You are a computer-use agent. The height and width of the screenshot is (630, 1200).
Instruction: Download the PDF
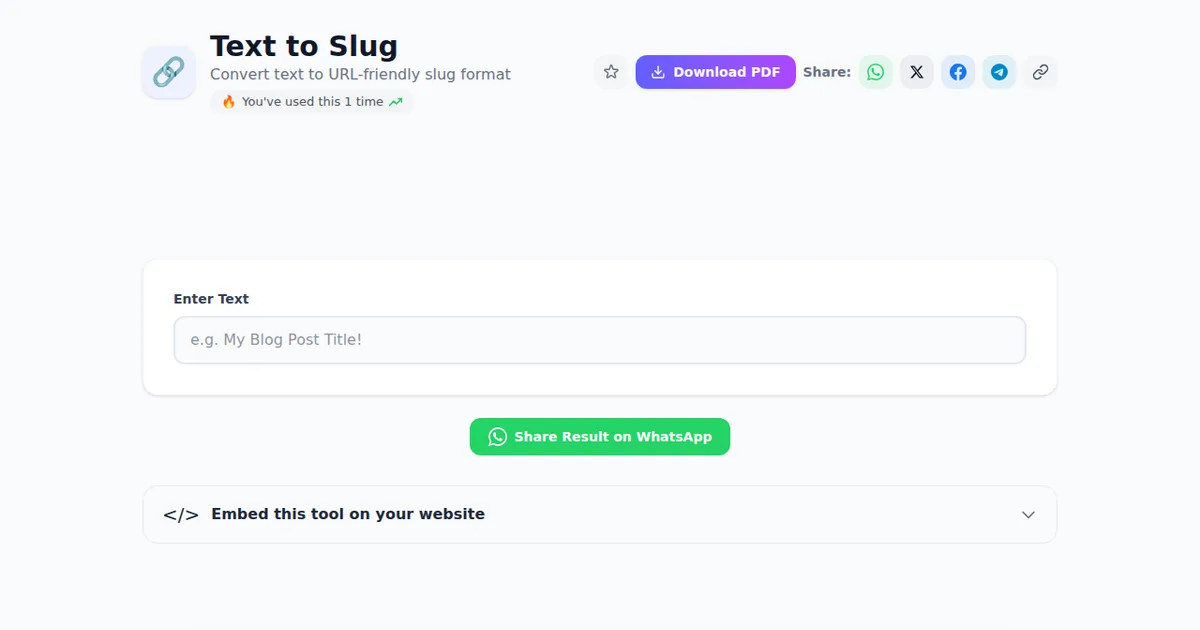[x=716, y=72]
